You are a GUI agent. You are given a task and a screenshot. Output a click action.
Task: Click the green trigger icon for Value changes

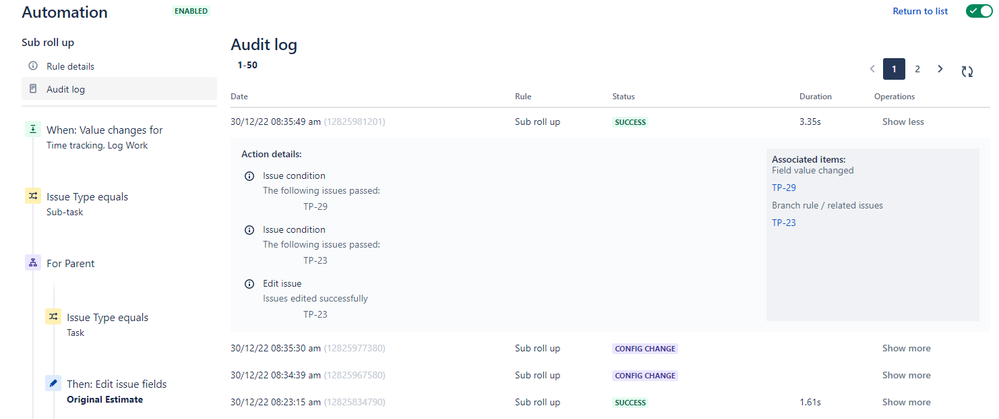tap(33, 129)
